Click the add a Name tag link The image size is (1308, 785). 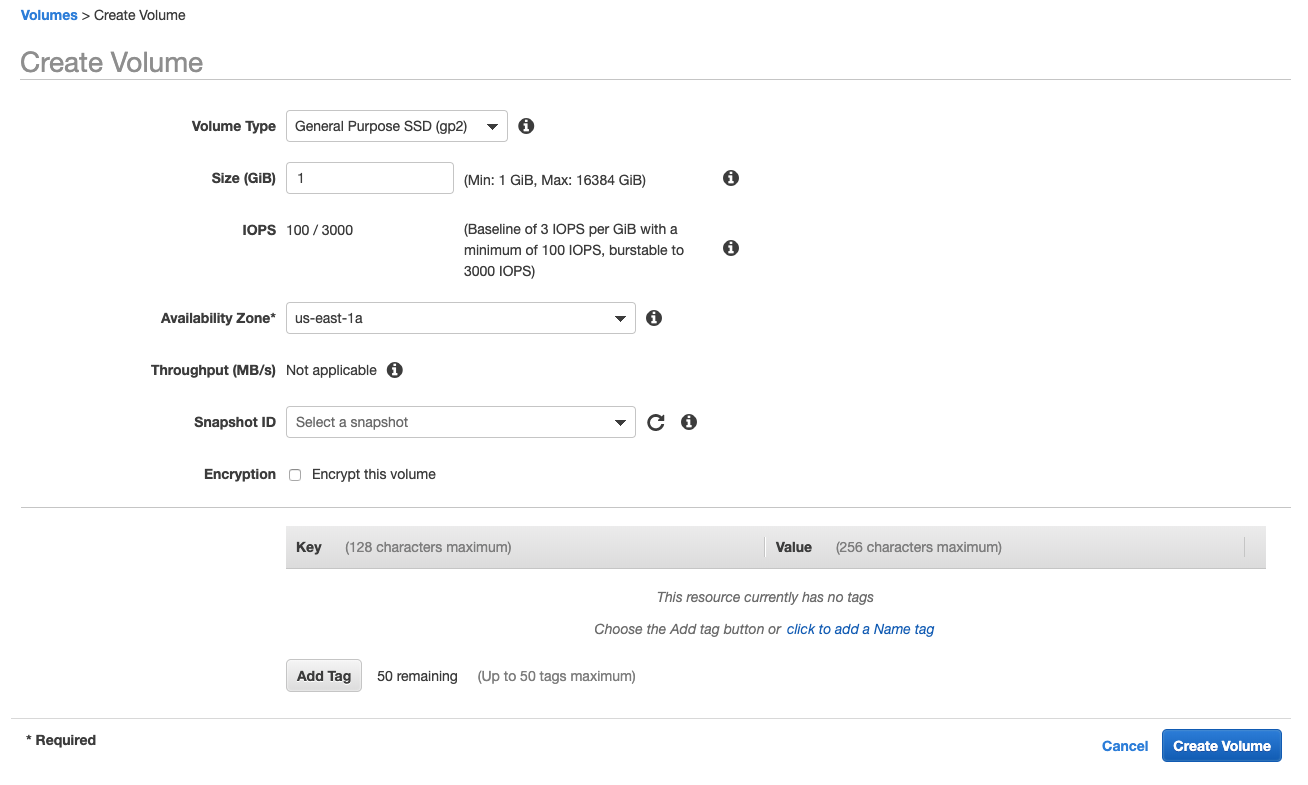click(860, 629)
